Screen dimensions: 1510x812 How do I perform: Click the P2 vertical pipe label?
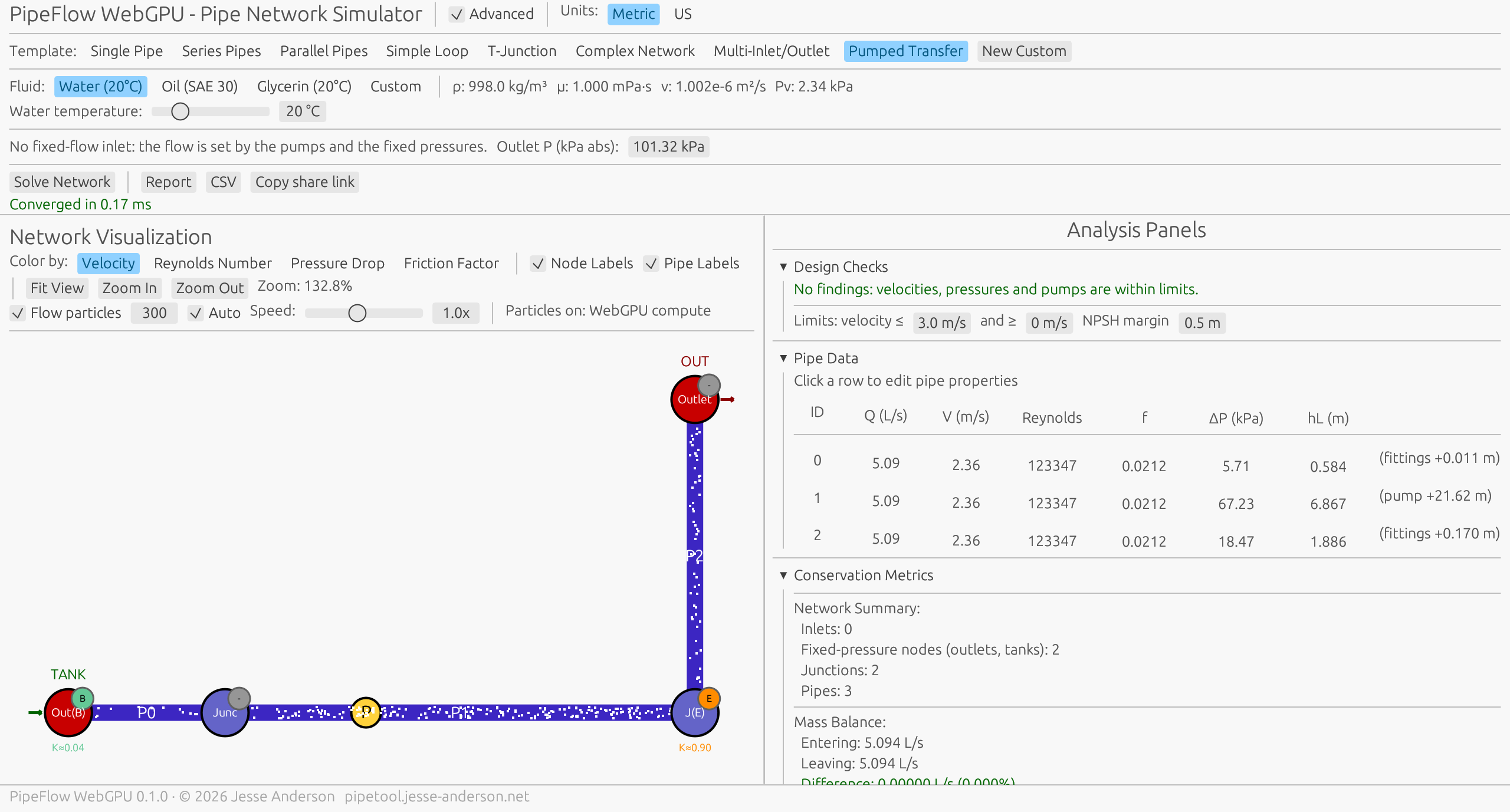(x=694, y=555)
